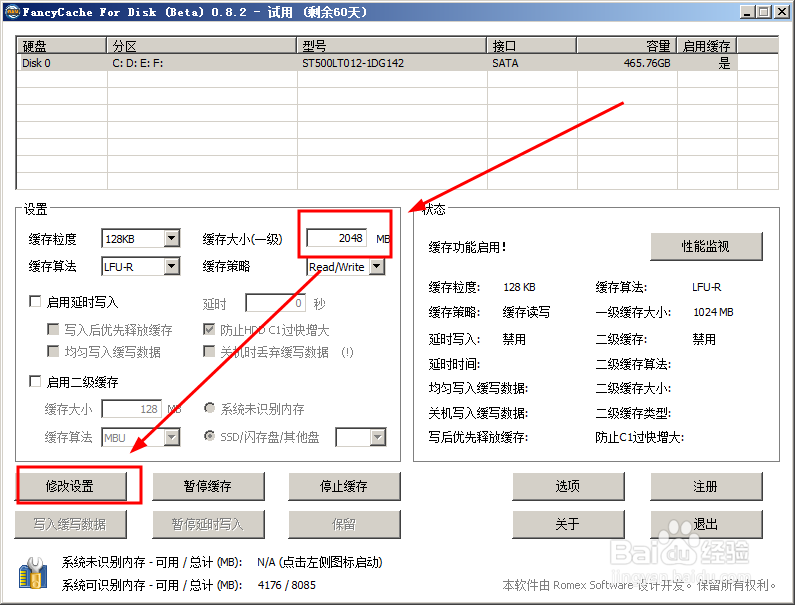Toggle 防止HDD C1过快增大 checkbox
Viewport: 795px width, 605px height.
(x=208, y=330)
